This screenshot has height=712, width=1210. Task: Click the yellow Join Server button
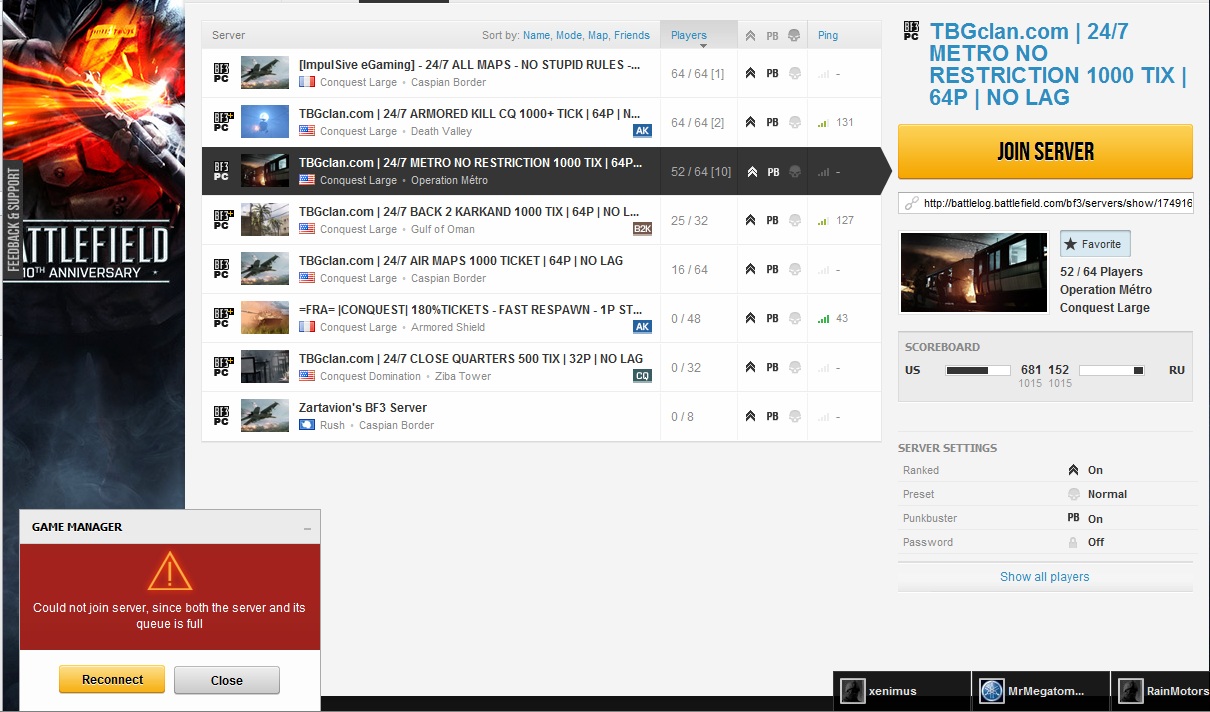[1045, 152]
